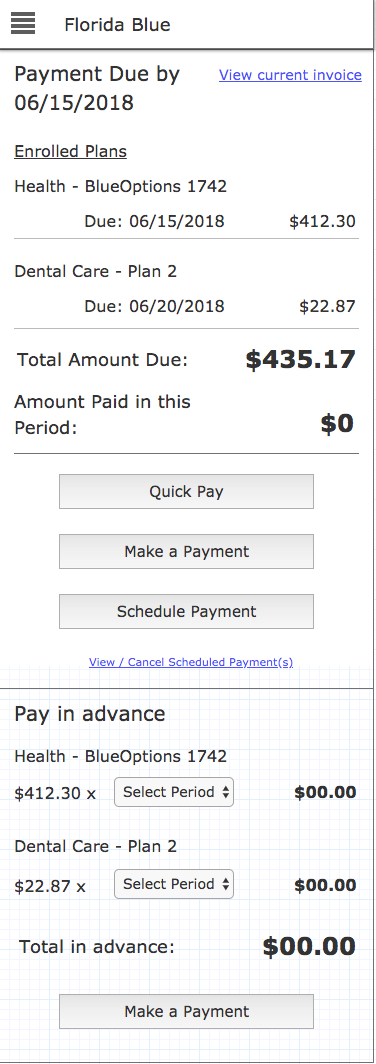Click the Payment Due by 06/15/2018 heading
Viewport: 376px width, 1064px height.
pyautogui.click(x=97, y=88)
